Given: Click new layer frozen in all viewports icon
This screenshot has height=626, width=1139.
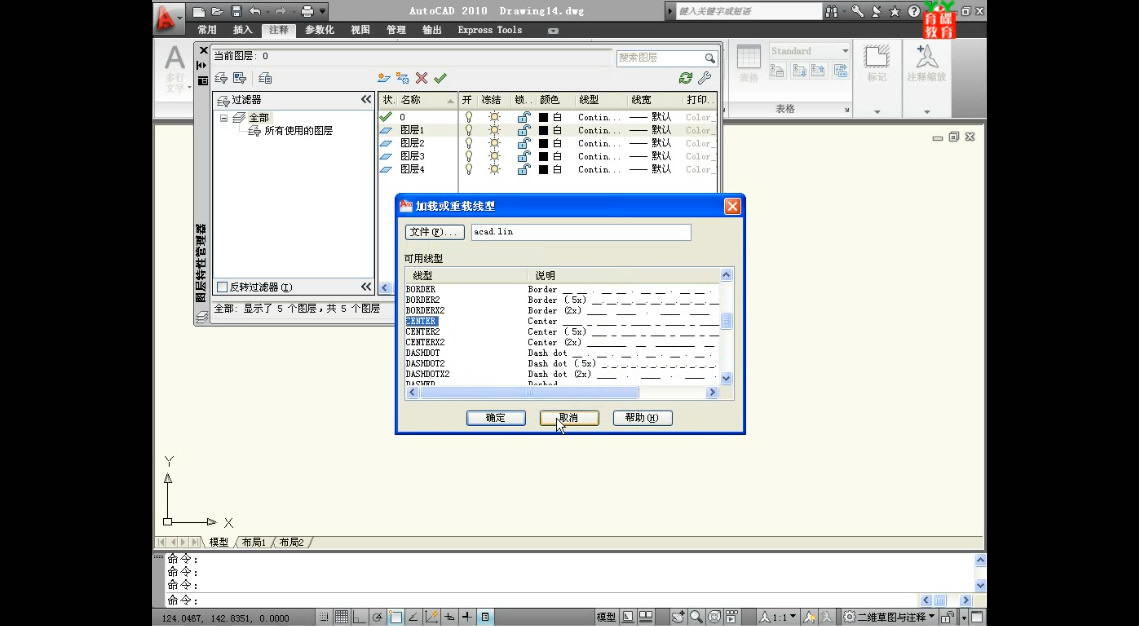Looking at the screenshot, I should point(402,78).
